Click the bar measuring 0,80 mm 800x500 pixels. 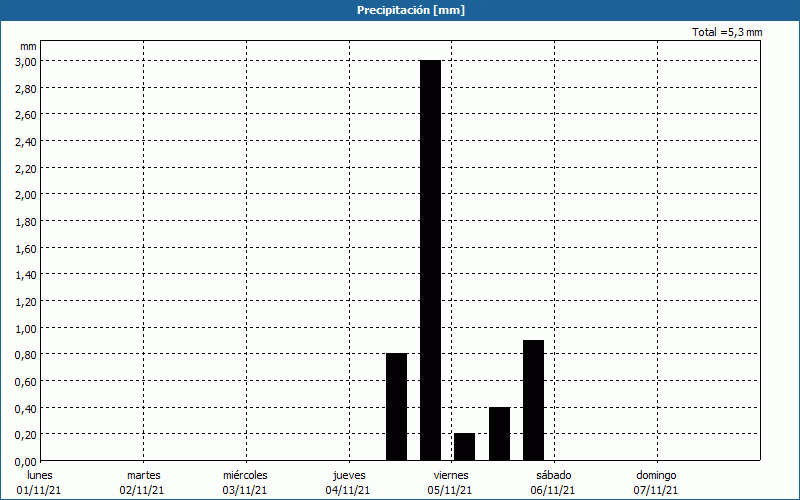coord(396,407)
